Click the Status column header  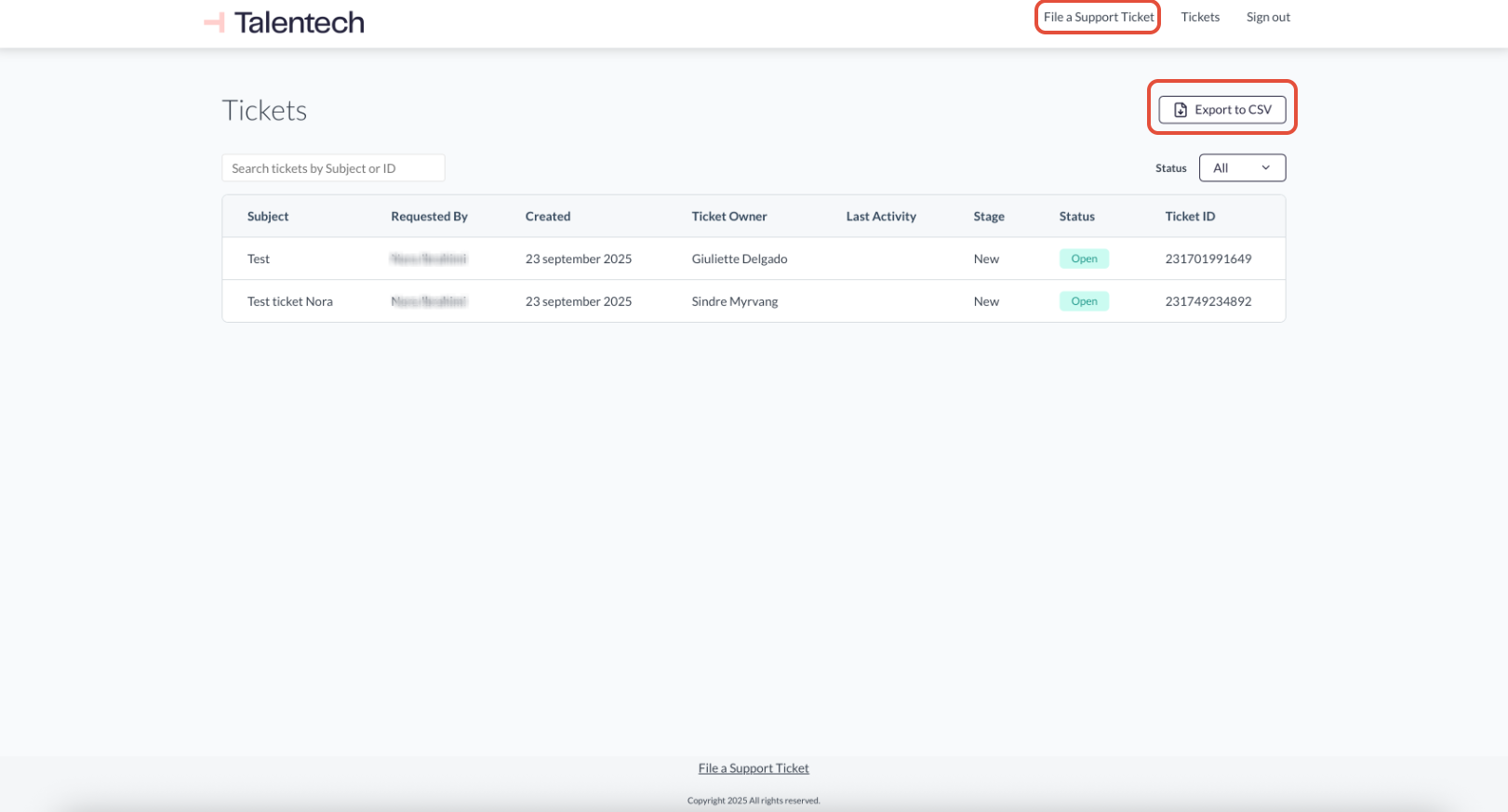tap(1076, 217)
